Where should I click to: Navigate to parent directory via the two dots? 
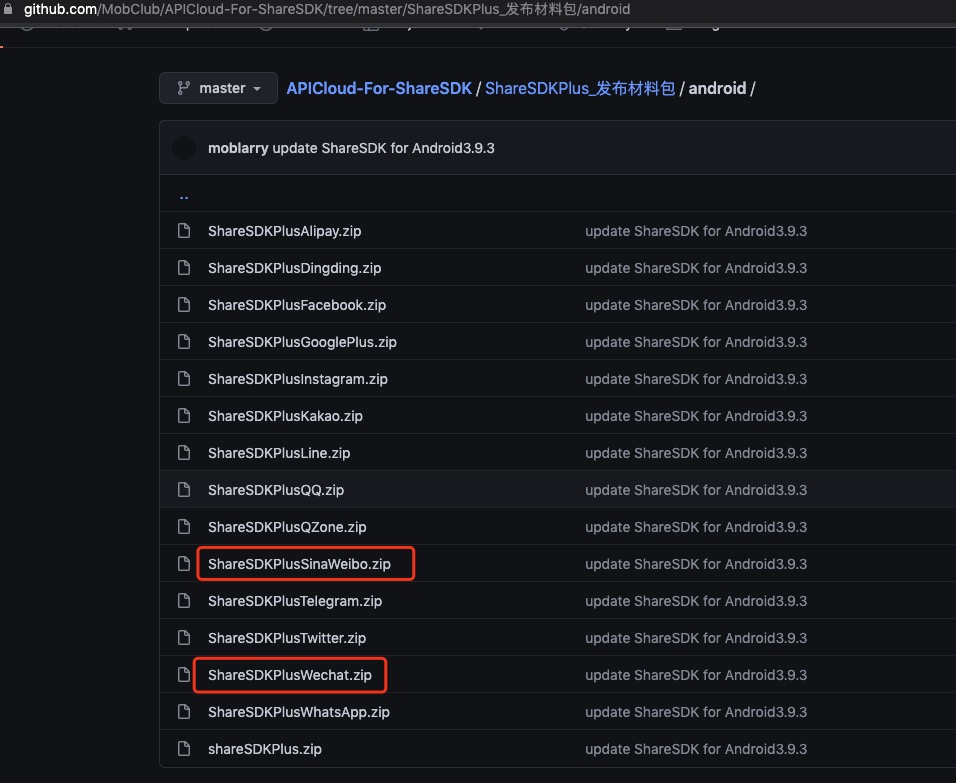[184, 196]
